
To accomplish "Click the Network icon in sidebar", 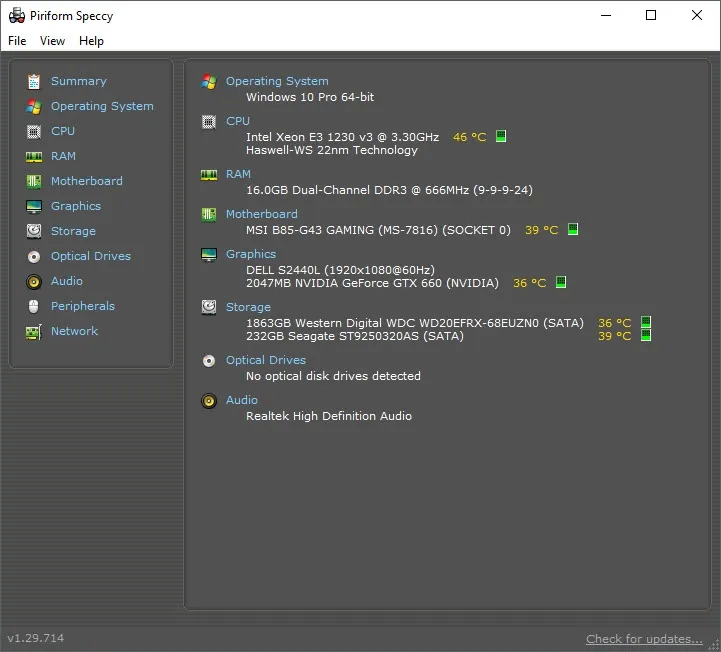I will pyautogui.click(x=34, y=331).
